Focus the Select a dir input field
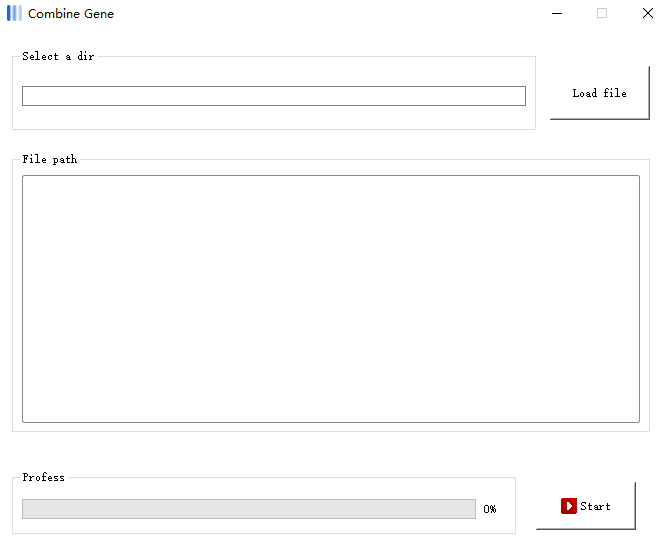664x546 pixels. (274, 96)
